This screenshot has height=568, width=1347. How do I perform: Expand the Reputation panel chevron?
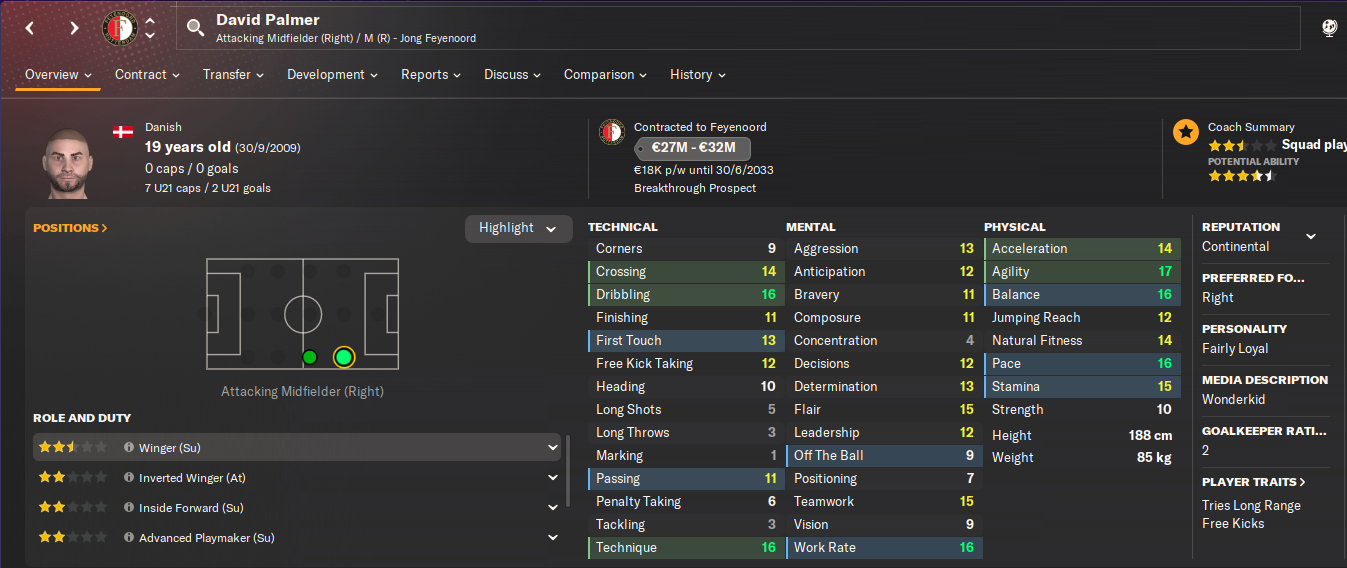click(x=1311, y=237)
